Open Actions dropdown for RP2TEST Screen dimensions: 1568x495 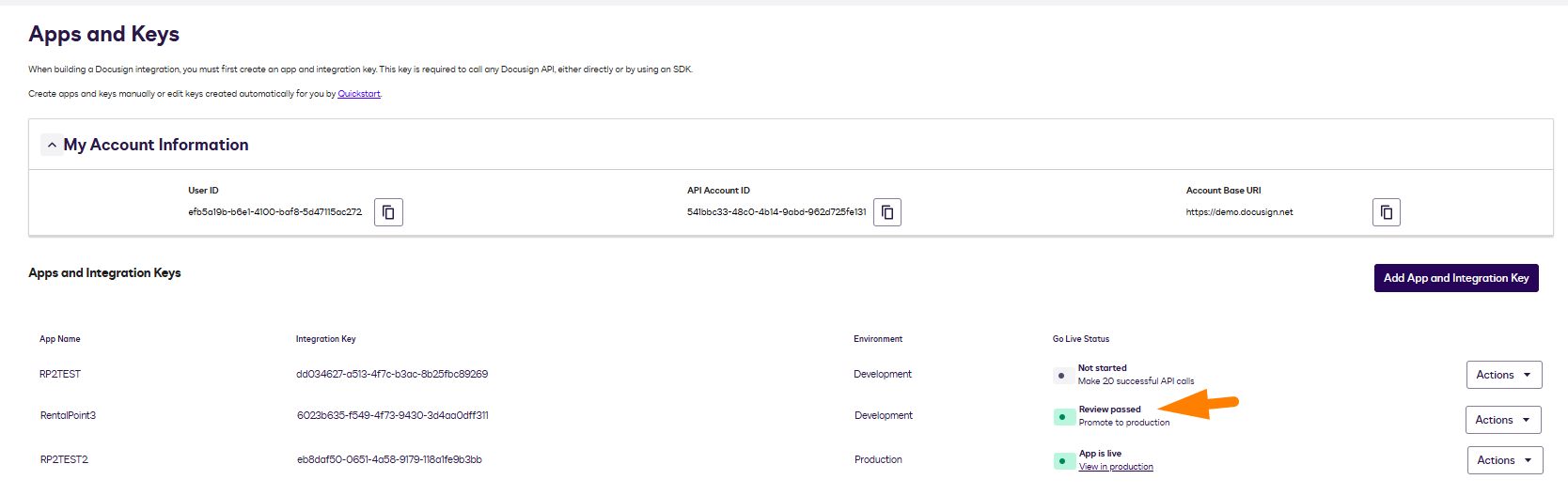[x=1504, y=375]
